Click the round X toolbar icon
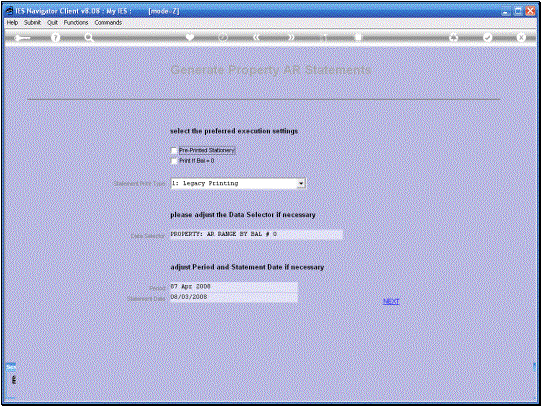 coord(521,37)
